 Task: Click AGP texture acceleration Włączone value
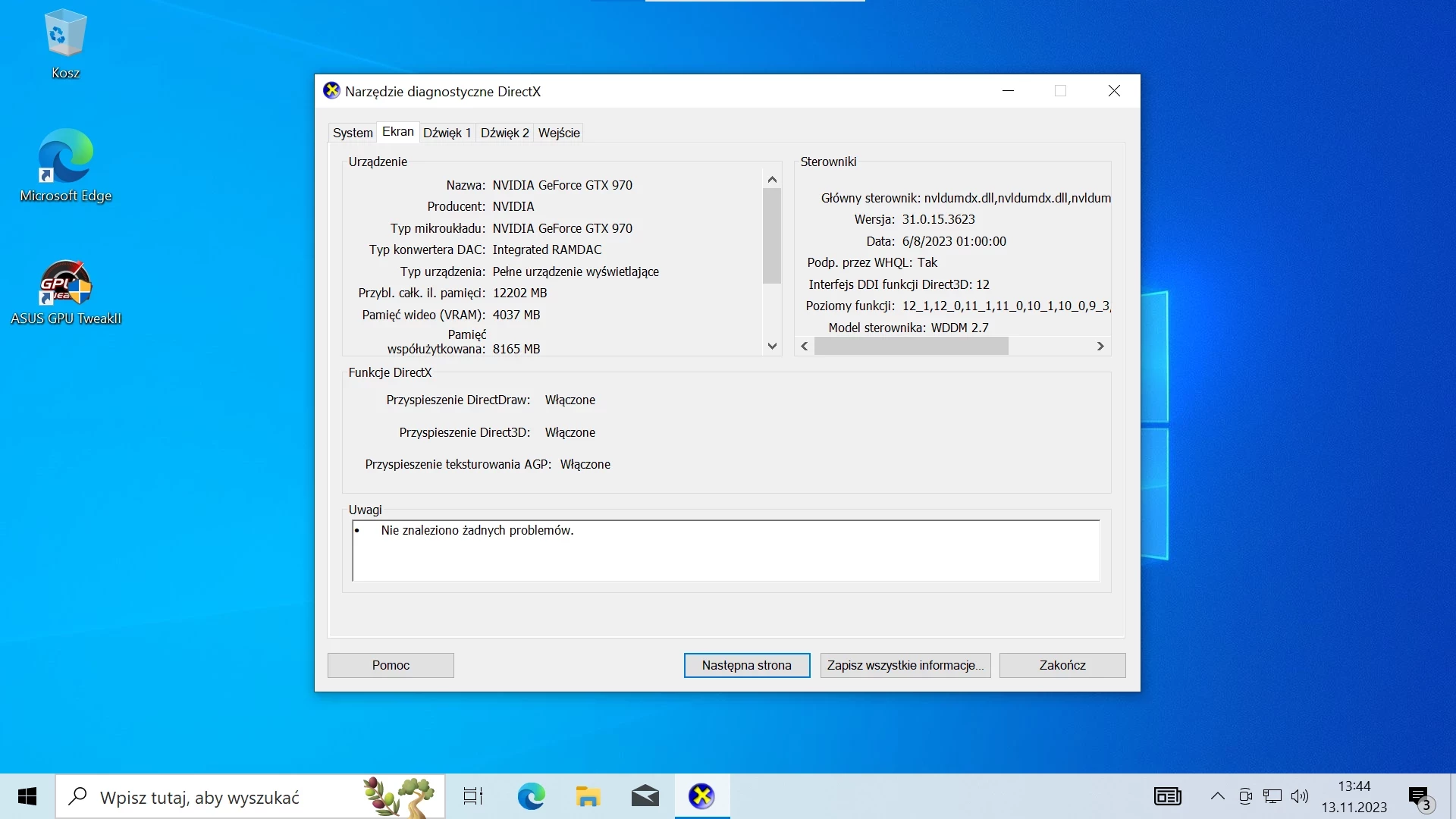point(585,464)
